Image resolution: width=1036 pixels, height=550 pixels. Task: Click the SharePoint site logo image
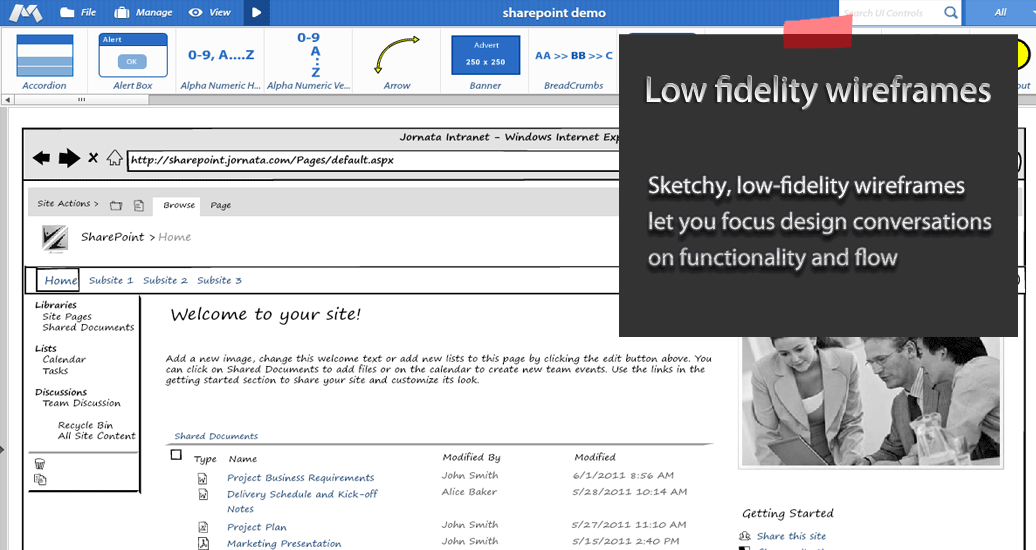(55, 239)
